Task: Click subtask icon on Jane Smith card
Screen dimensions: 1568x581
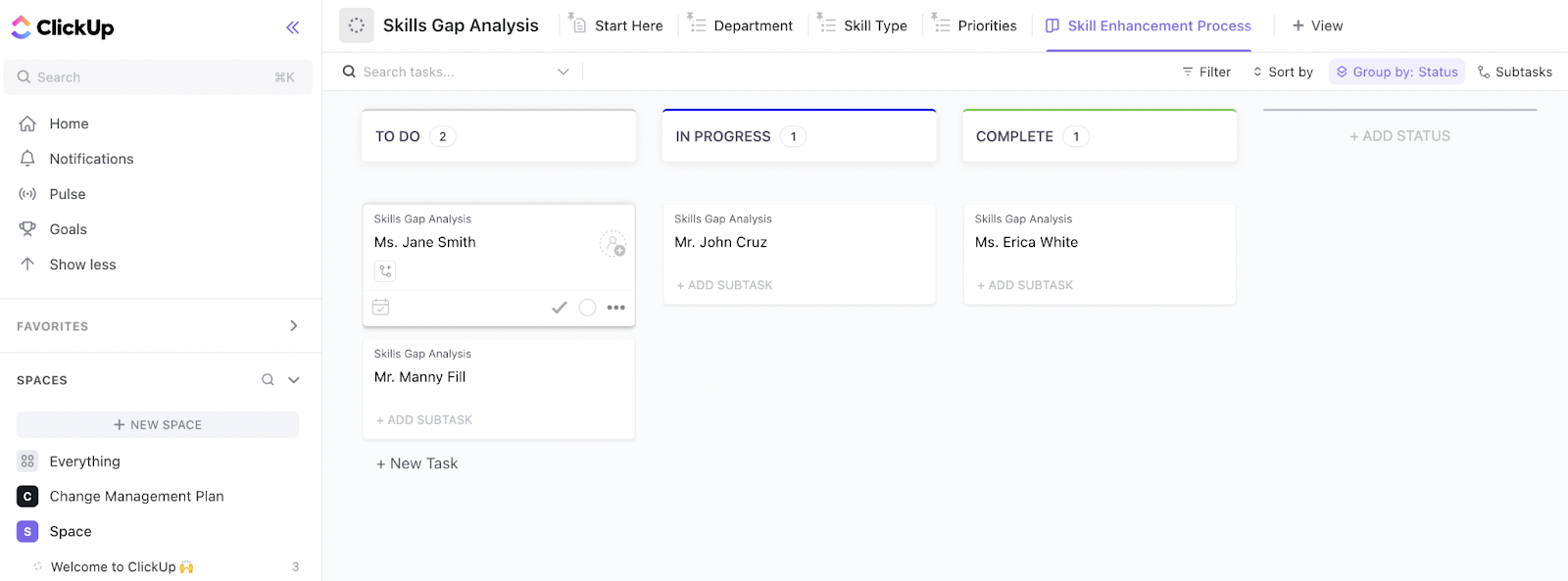Action: point(385,270)
